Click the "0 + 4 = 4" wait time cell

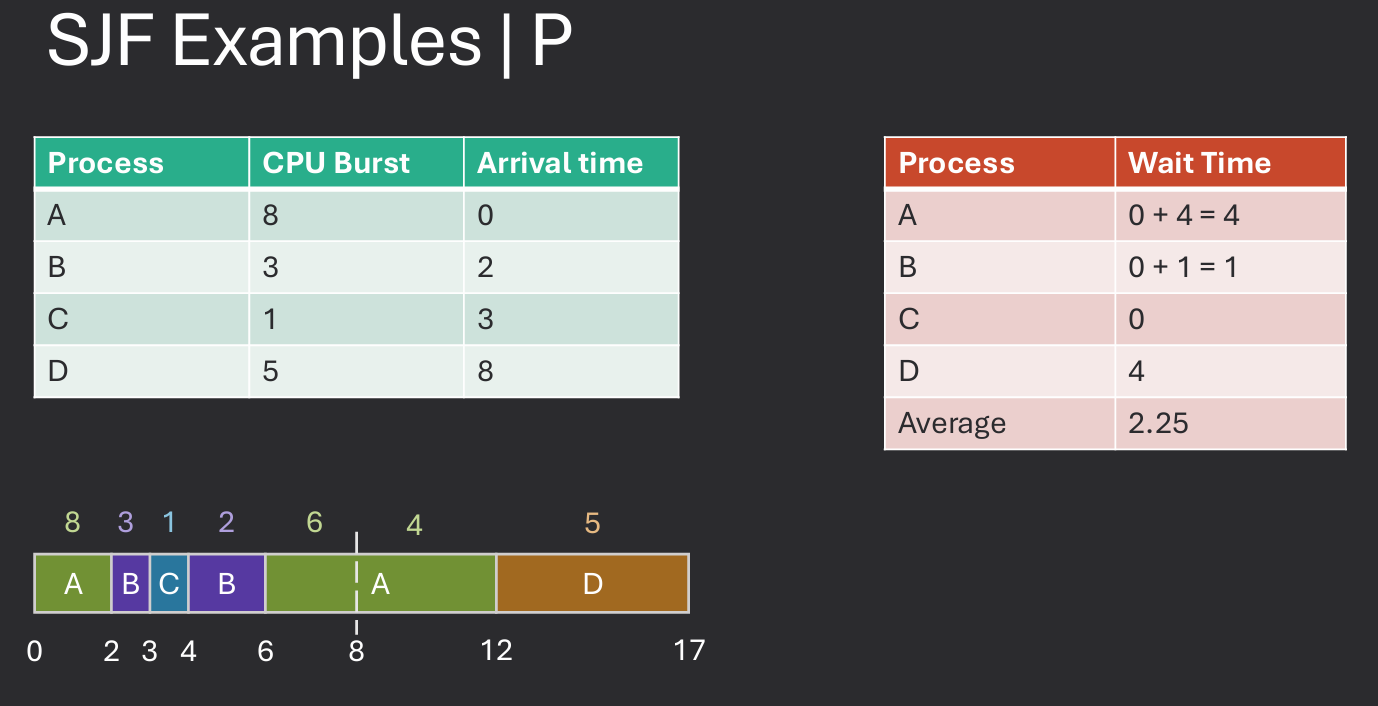coord(1184,215)
